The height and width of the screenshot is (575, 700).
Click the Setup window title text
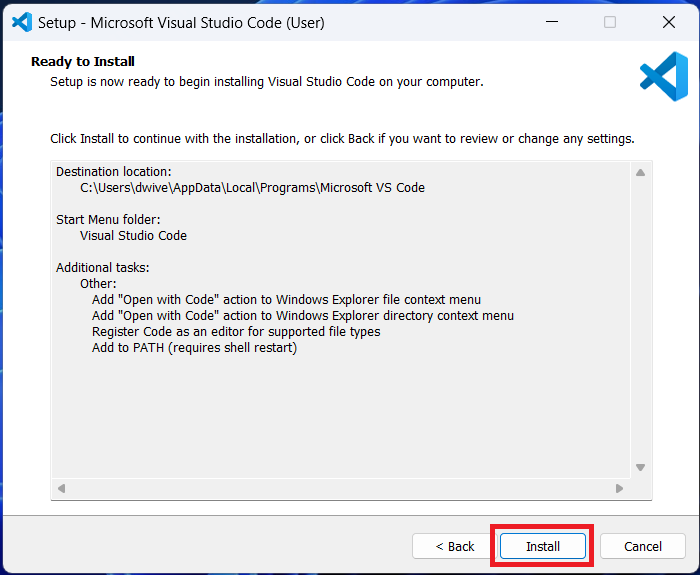187,22
